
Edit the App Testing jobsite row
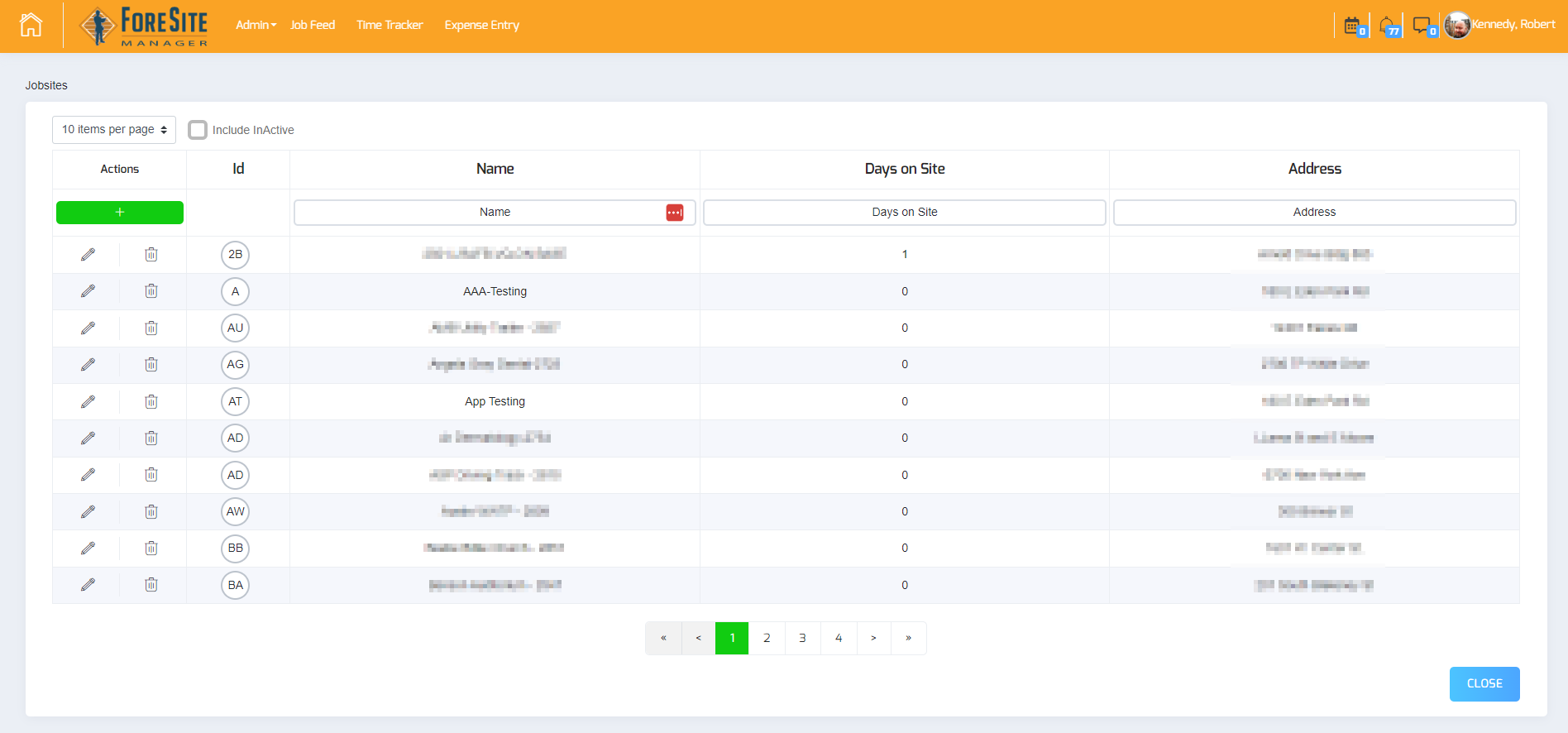(x=88, y=401)
